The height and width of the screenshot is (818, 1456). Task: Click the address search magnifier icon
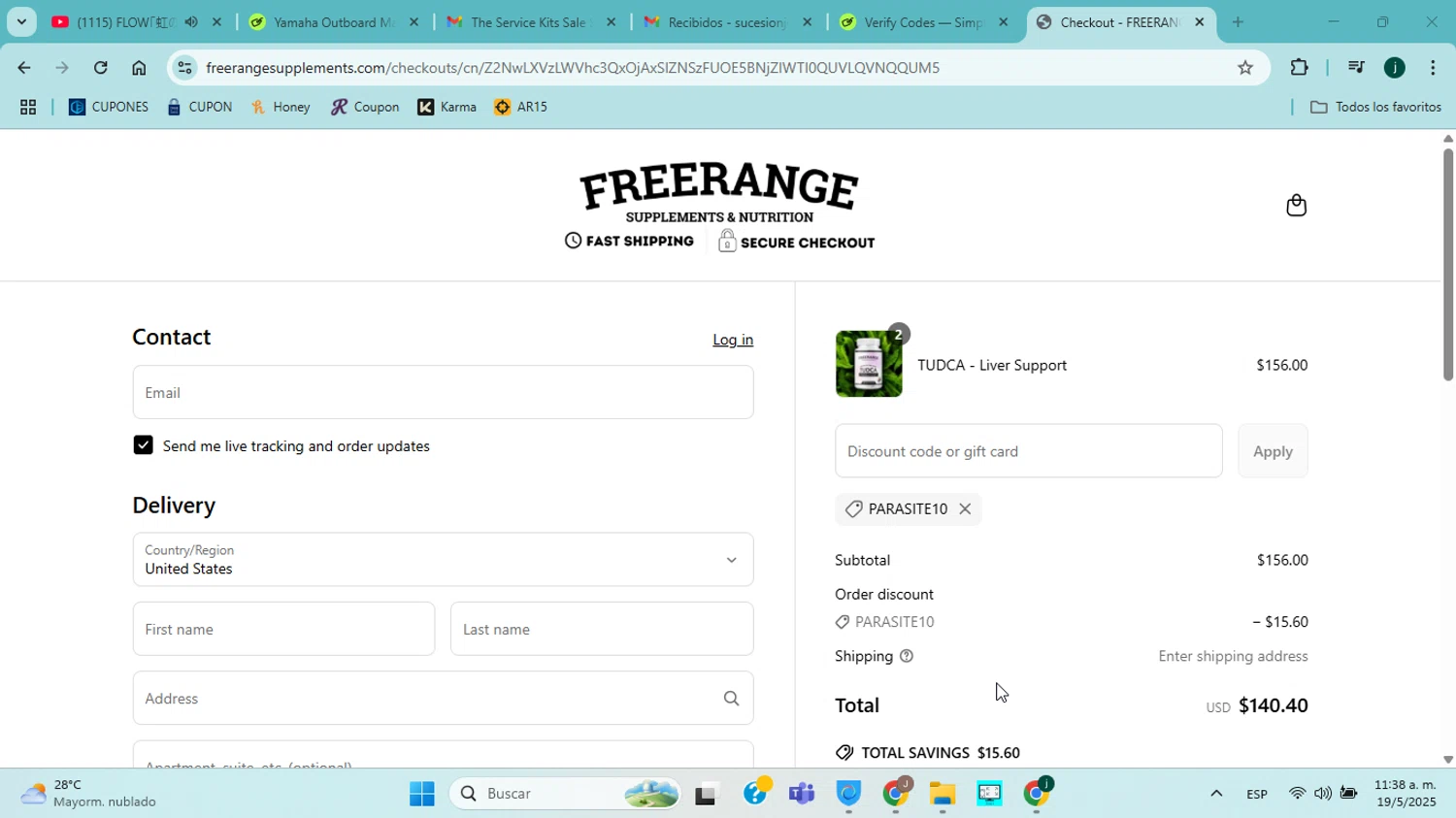click(731, 699)
